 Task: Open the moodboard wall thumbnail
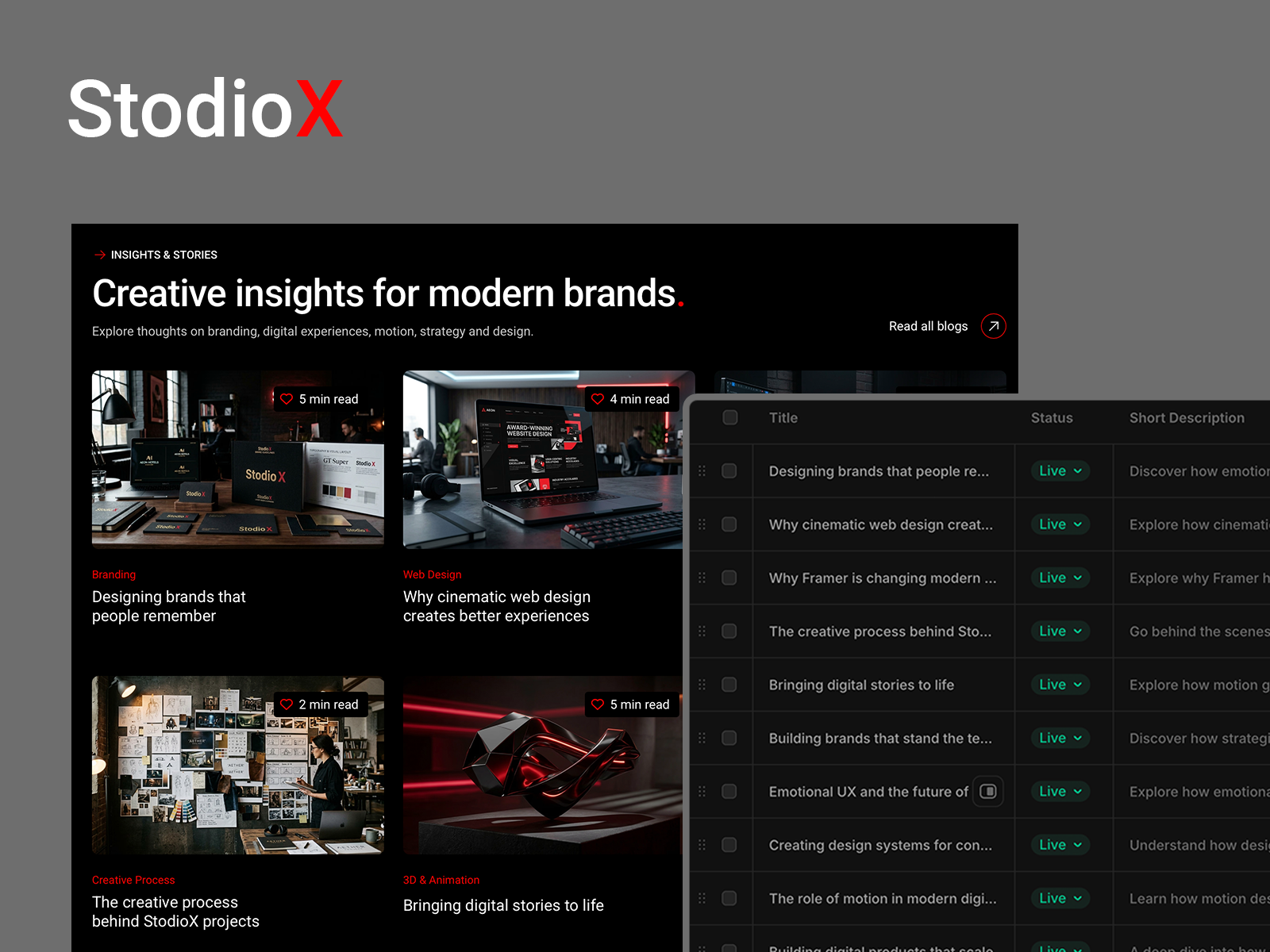tap(238, 765)
